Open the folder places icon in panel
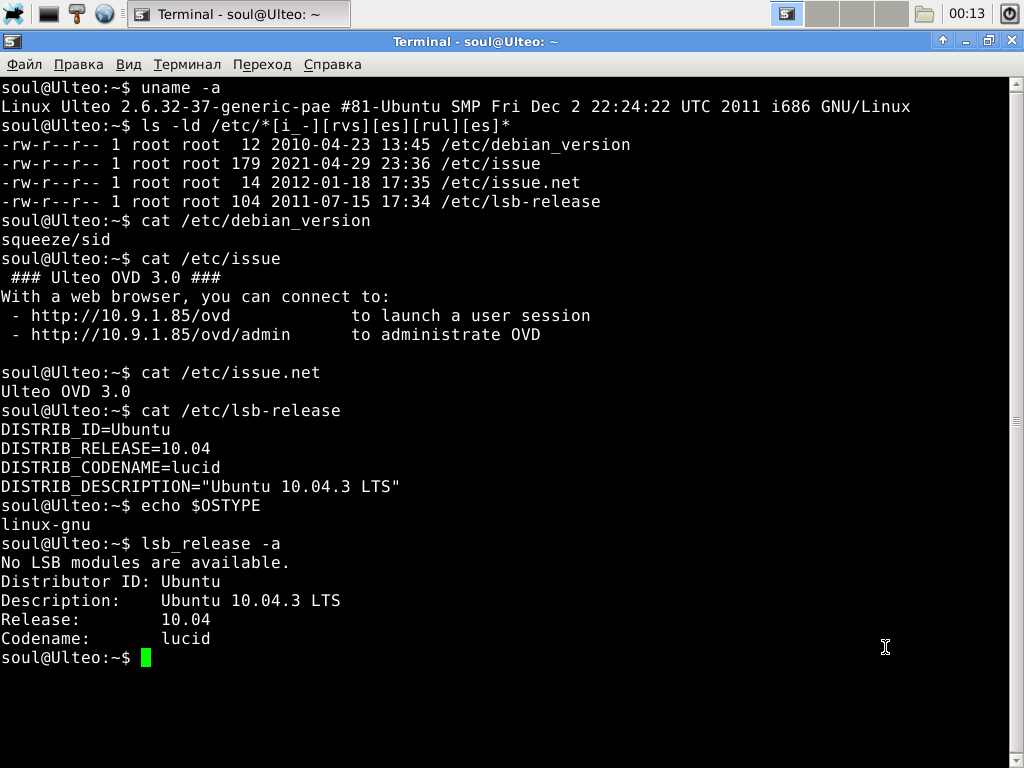 (924, 14)
